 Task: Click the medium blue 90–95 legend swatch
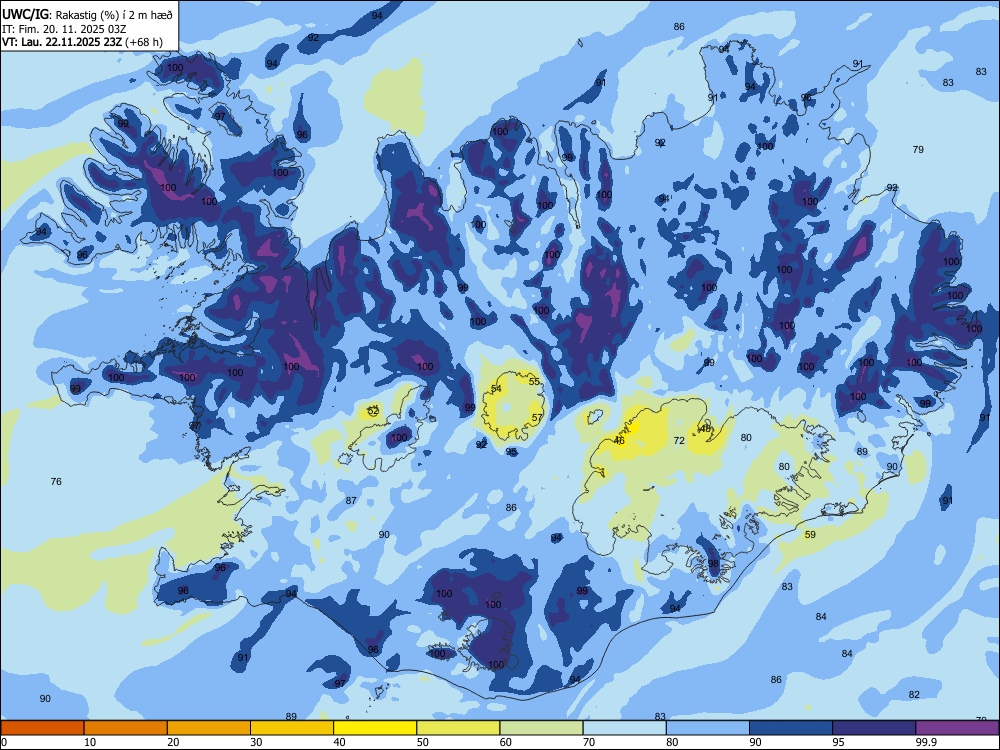click(x=791, y=728)
